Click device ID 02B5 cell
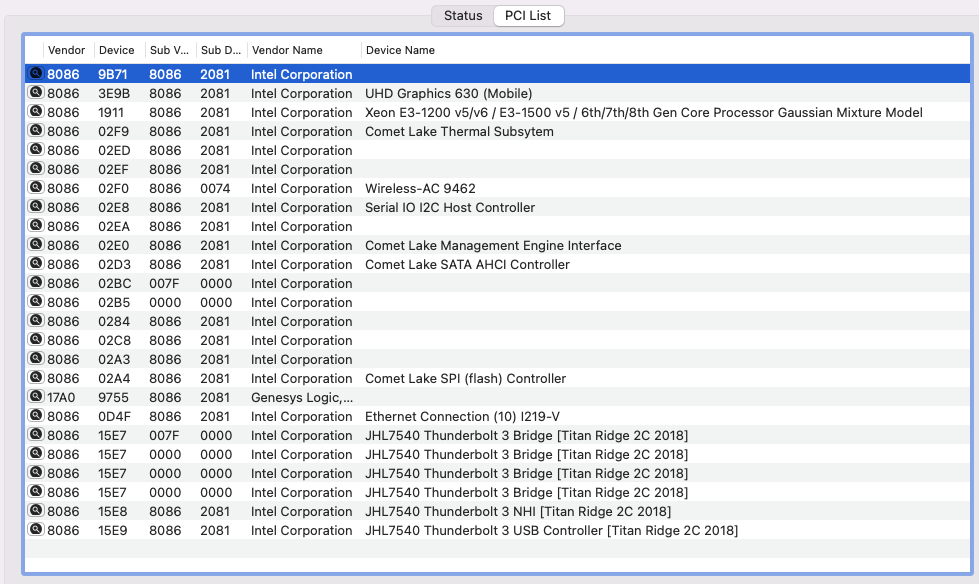 (114, 302)
